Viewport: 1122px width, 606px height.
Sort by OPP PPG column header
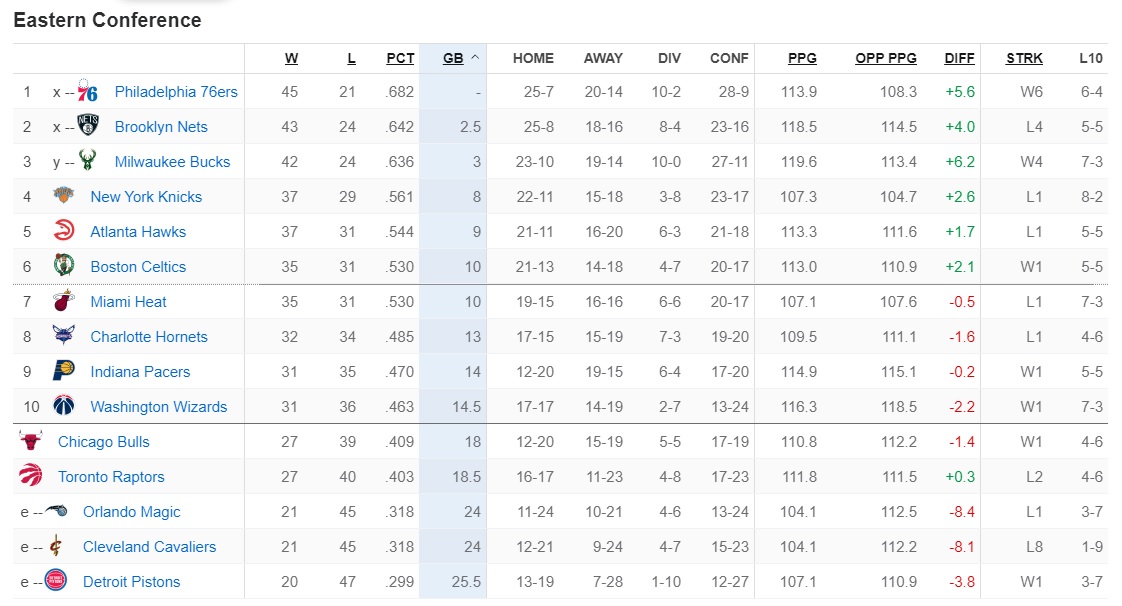tap(886, 58)
